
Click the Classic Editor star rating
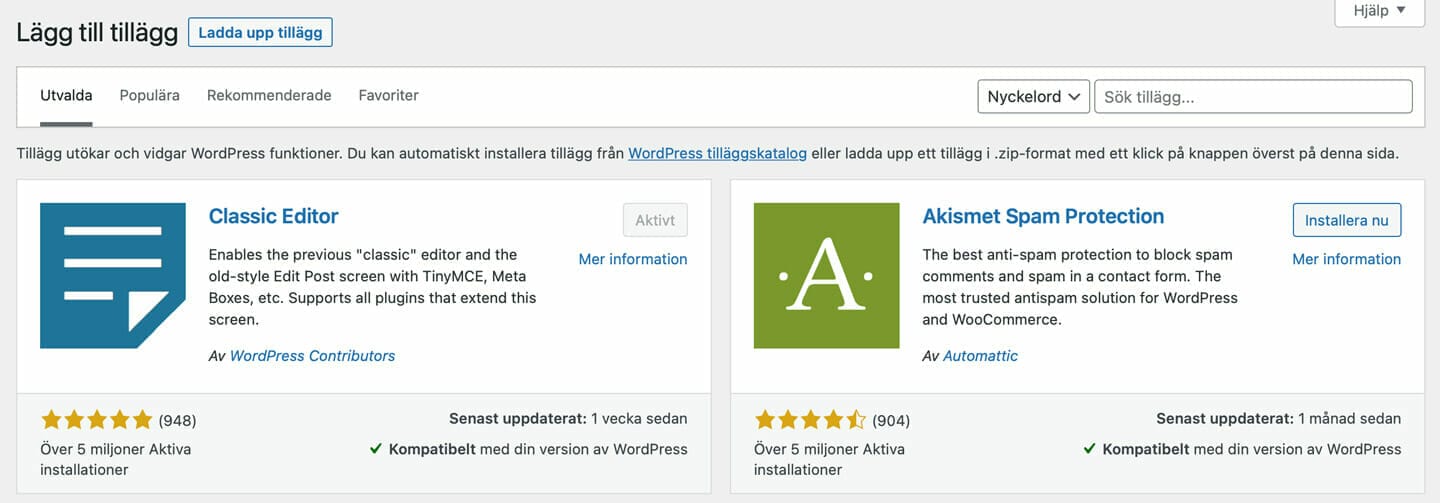tap(96, 419)
